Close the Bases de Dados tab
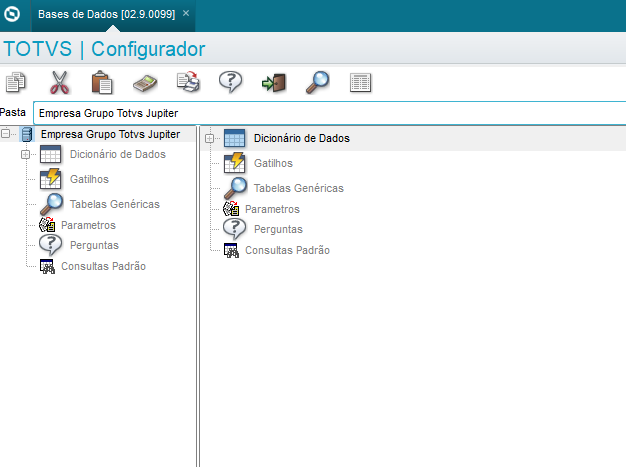The width and height of the screenshot is (626, 467). [x=186, y=13]
